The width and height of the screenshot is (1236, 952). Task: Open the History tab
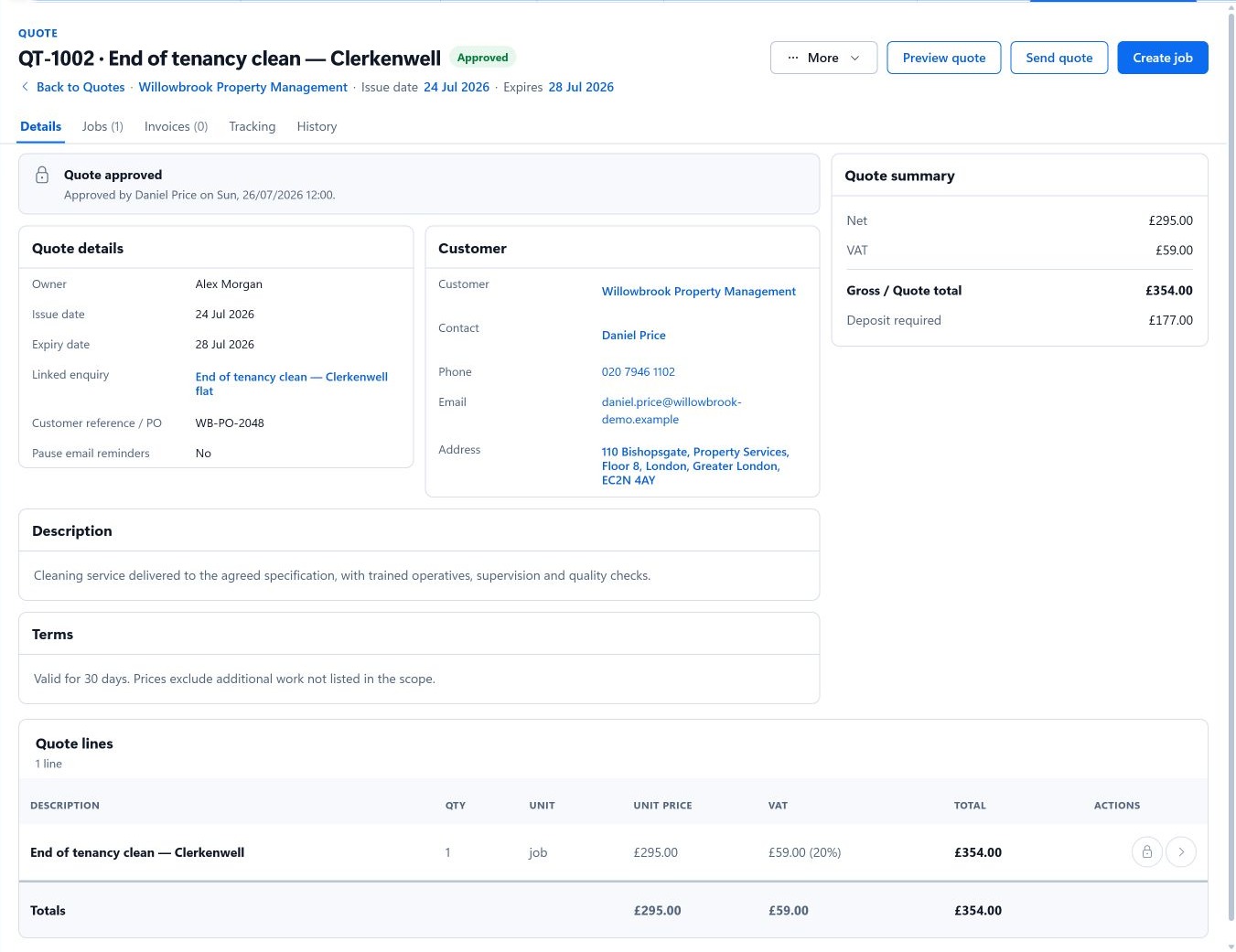317,126
